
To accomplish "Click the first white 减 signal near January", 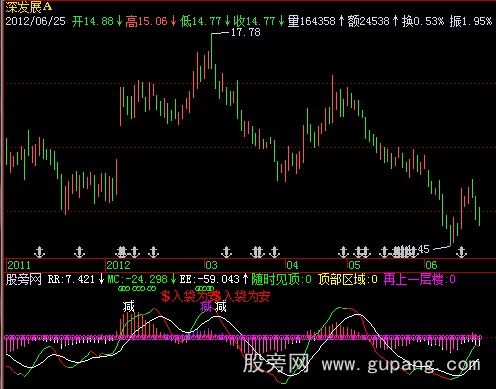I will pos(128,306).
